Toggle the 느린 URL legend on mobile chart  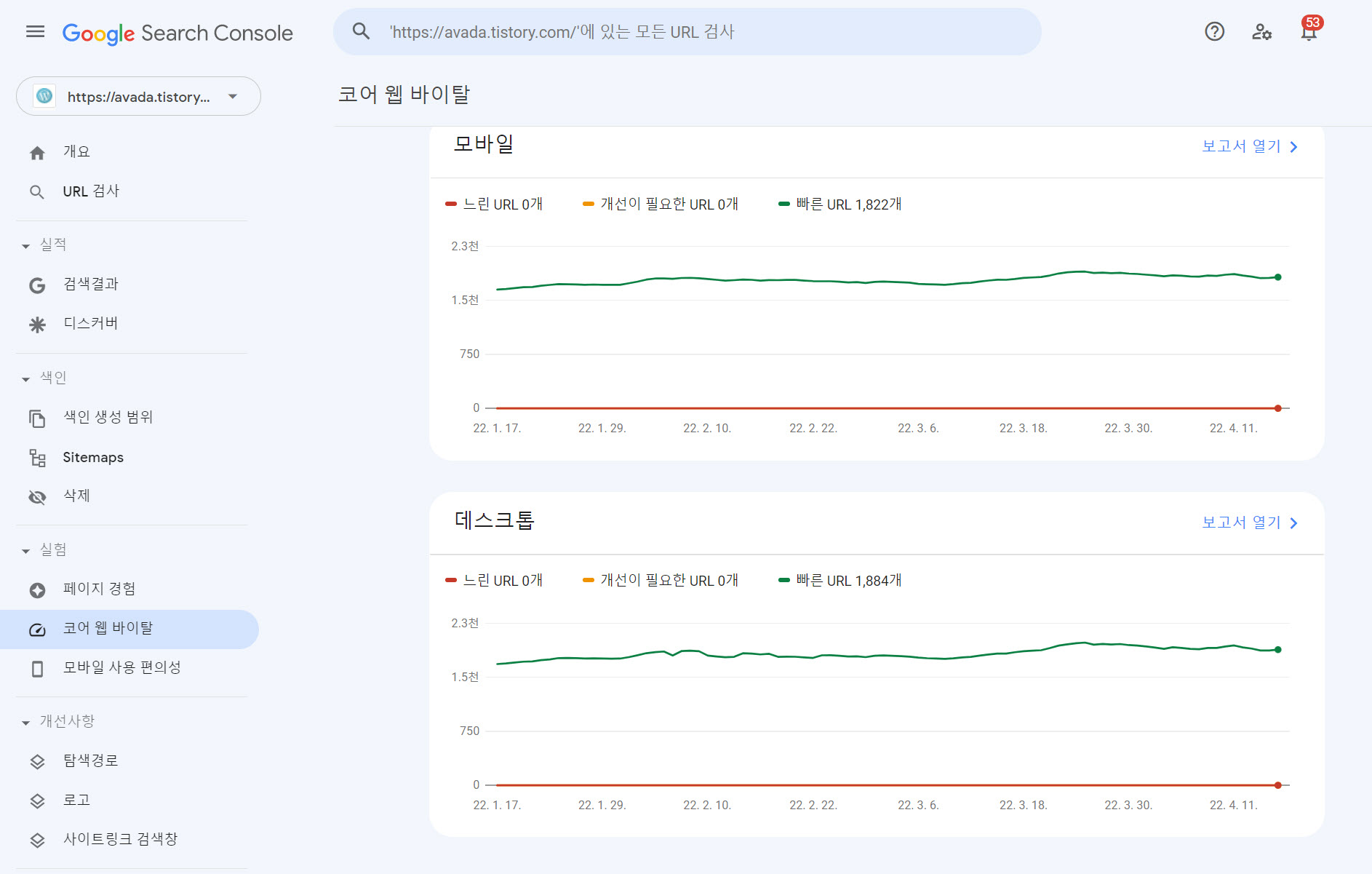(495, 204)
